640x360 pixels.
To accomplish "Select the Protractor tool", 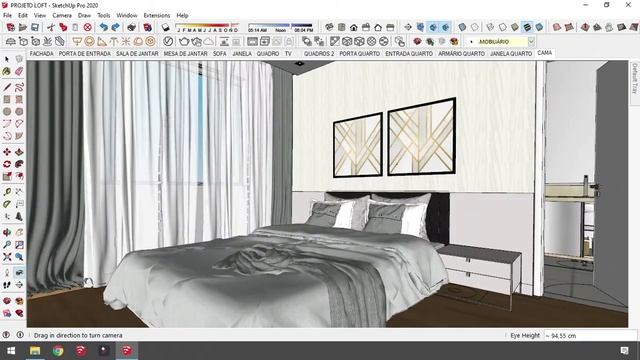I will coord(7,204).
